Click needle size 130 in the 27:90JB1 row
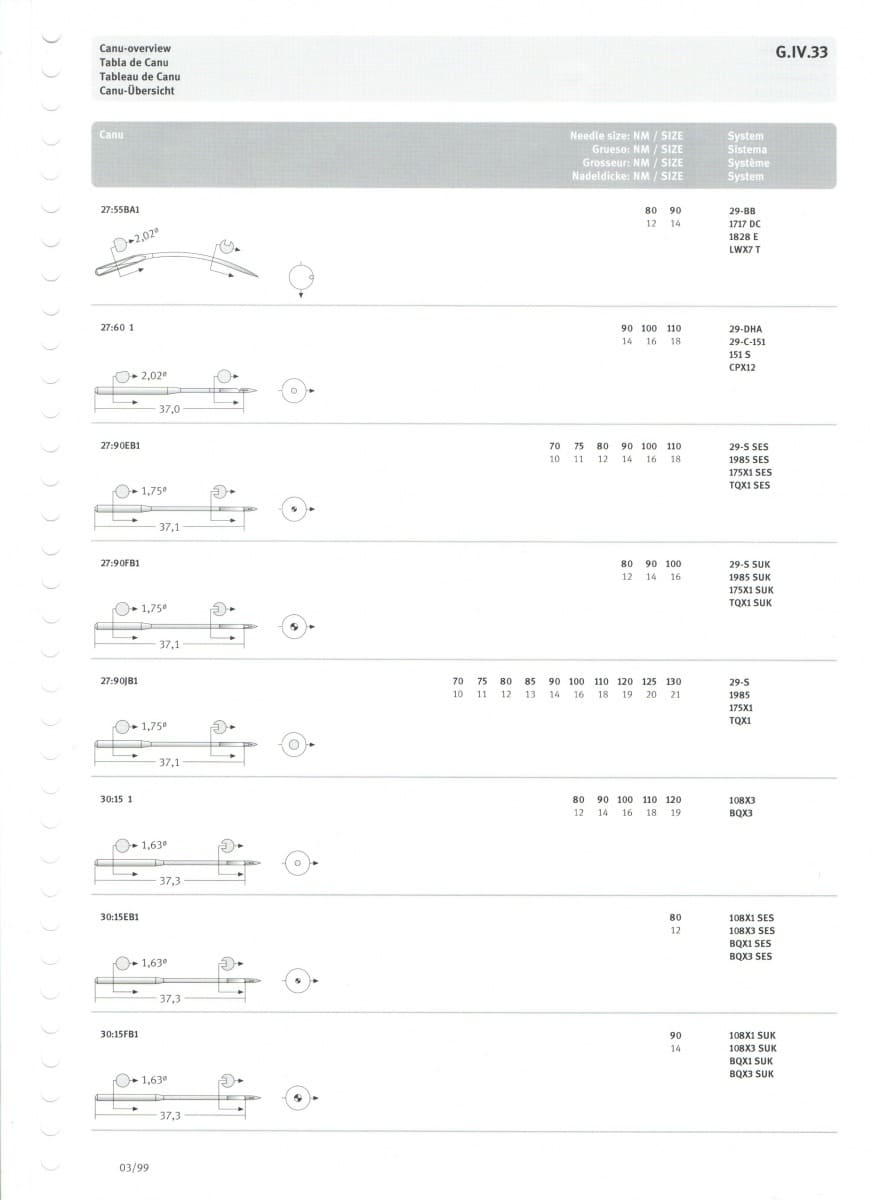The width and height of the screenshot is (873, 1200). [674, 681]
